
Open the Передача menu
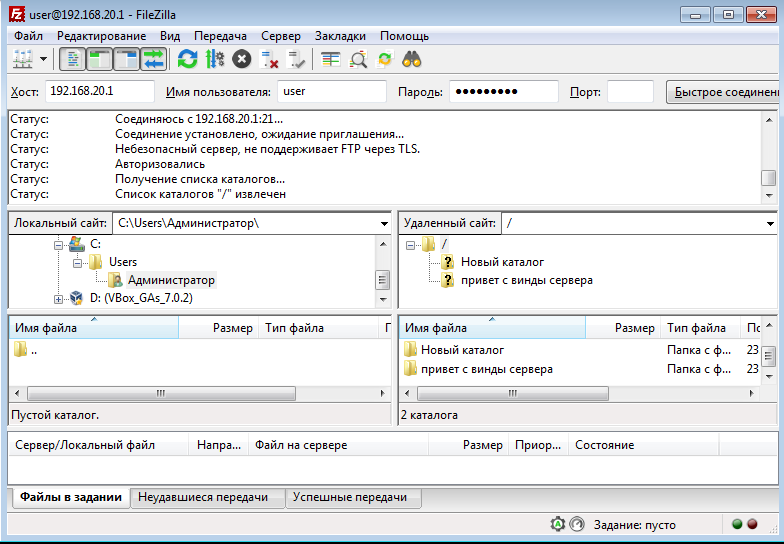tap(220, 36)
